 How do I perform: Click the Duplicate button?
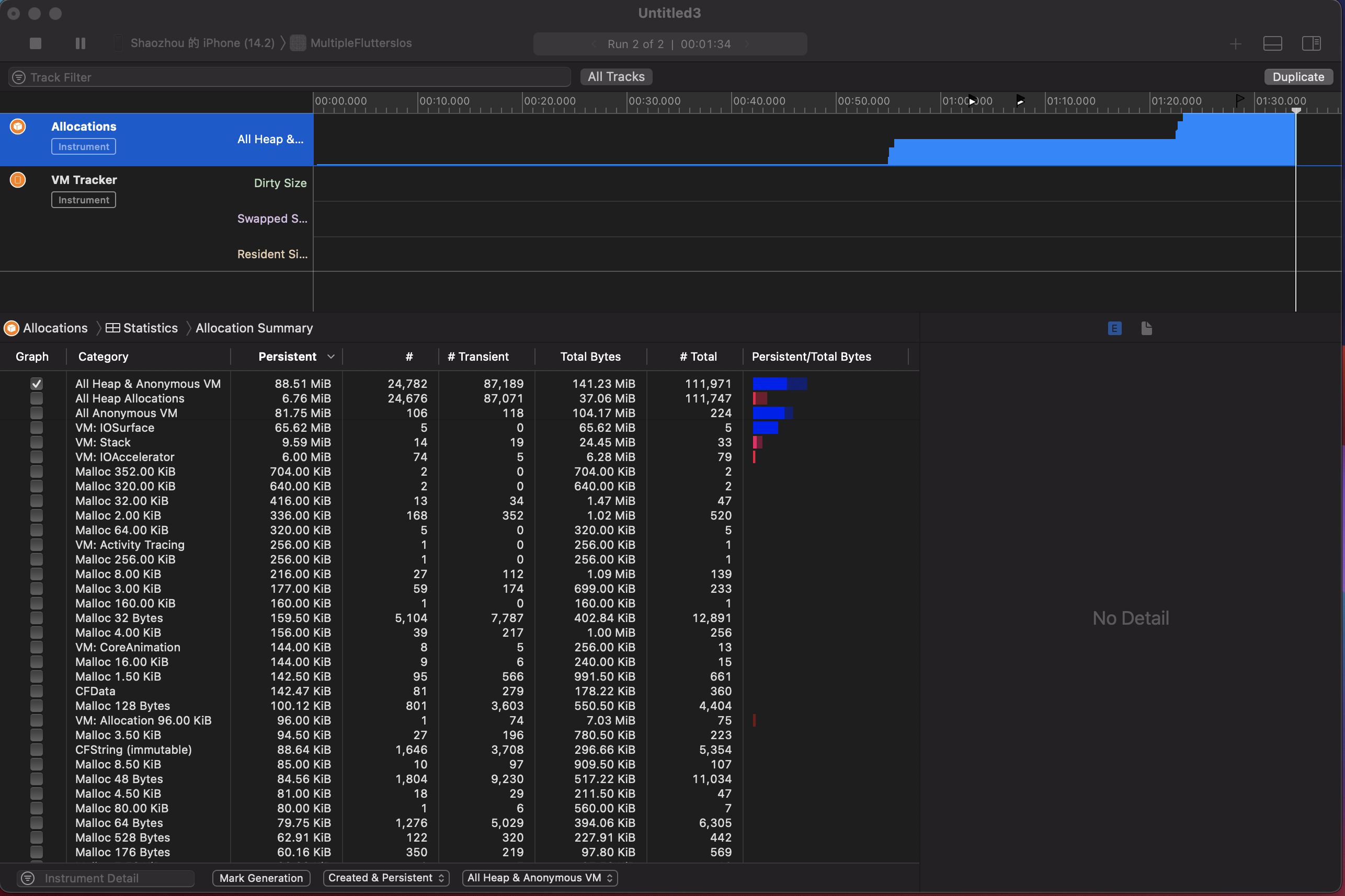(x=1297, y=76)
